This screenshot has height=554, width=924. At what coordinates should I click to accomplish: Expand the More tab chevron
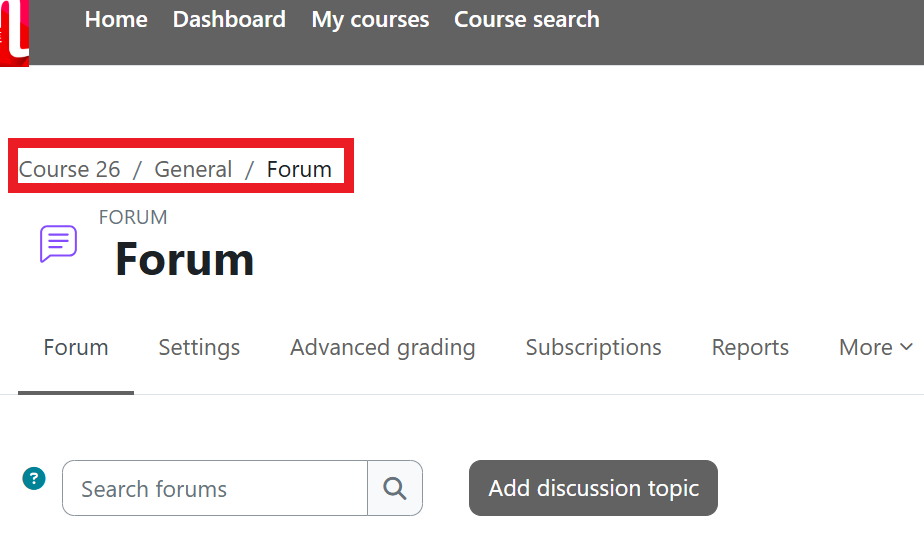(x=906, y=347)
